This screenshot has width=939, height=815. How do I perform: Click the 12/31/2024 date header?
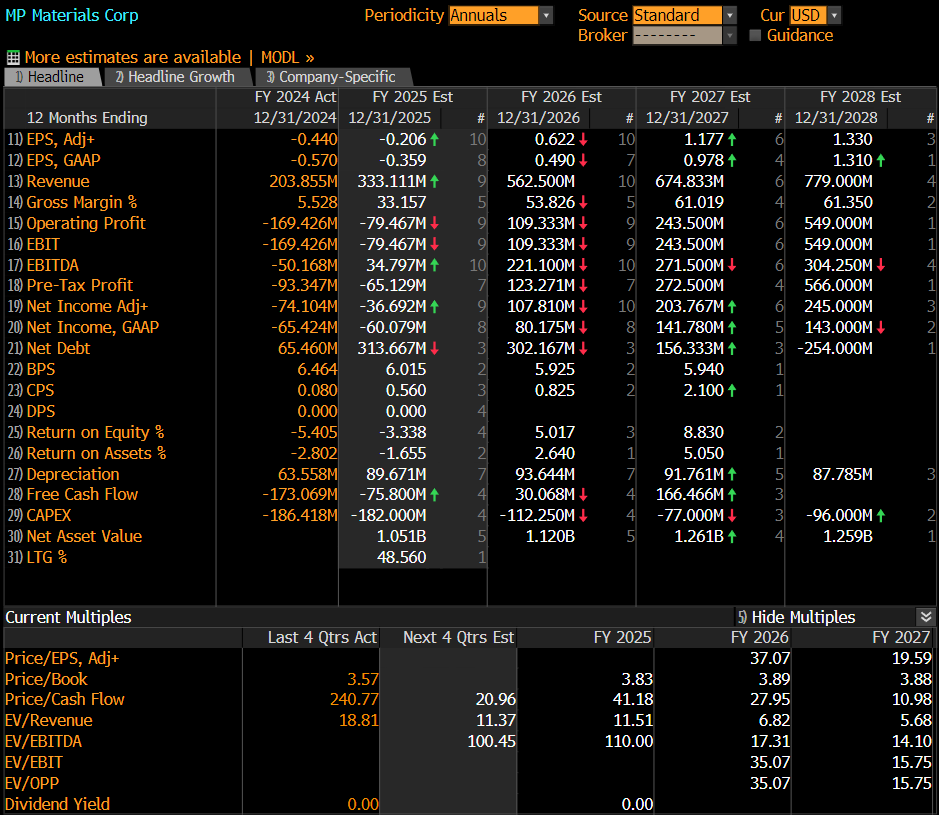pyautogui.click(x=295, y=118)
